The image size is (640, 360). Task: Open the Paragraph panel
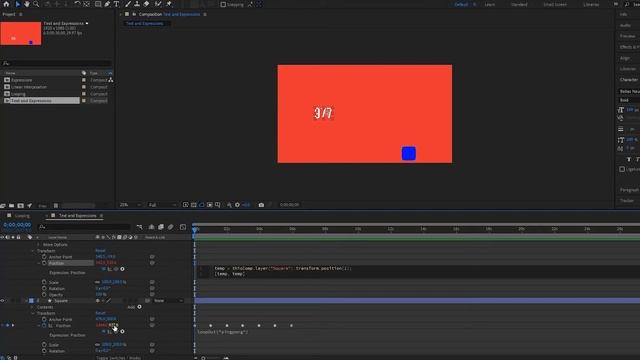[629, 190]
